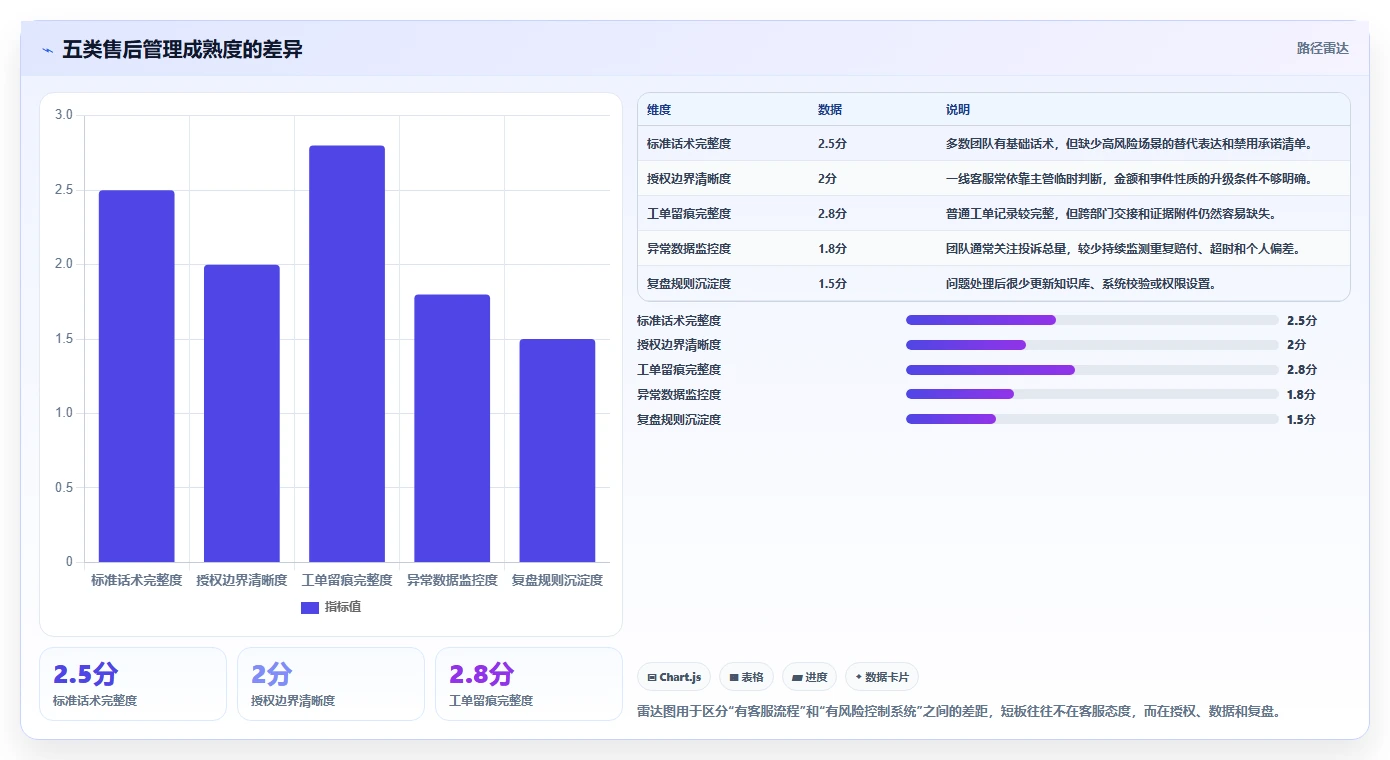Click the 2.5分 value after the progress bar
The image size is (1390, 760).
pyautogui.click(x=1302, y=320)
